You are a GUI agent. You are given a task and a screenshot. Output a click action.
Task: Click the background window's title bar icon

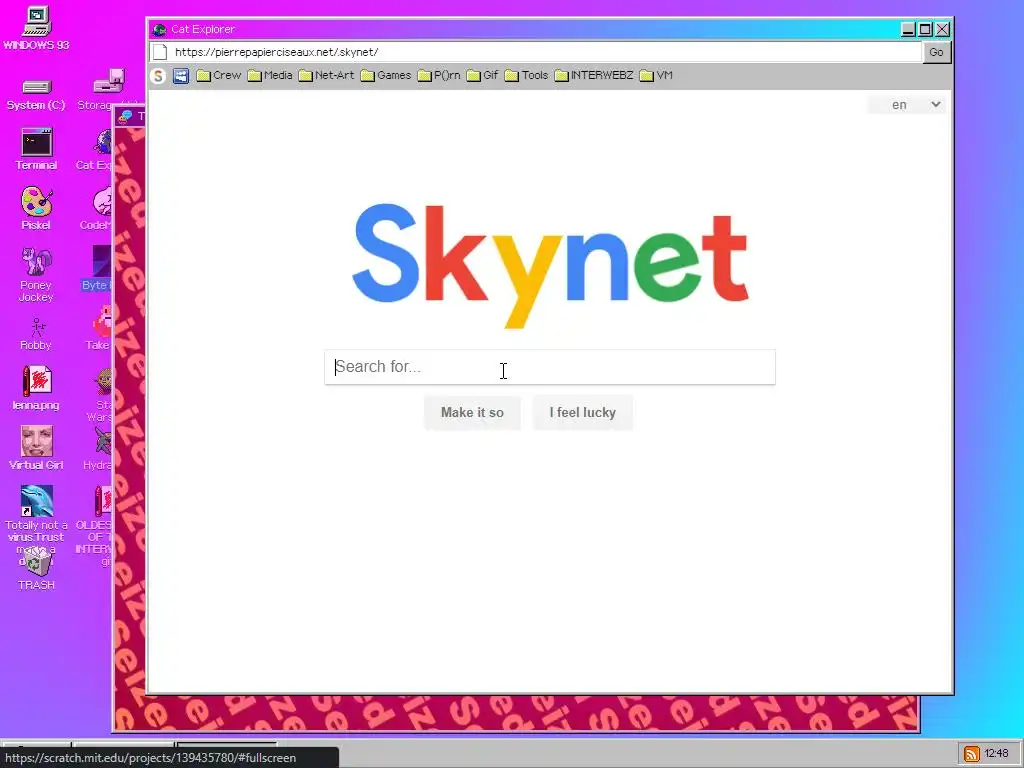[x=125, y=116]
